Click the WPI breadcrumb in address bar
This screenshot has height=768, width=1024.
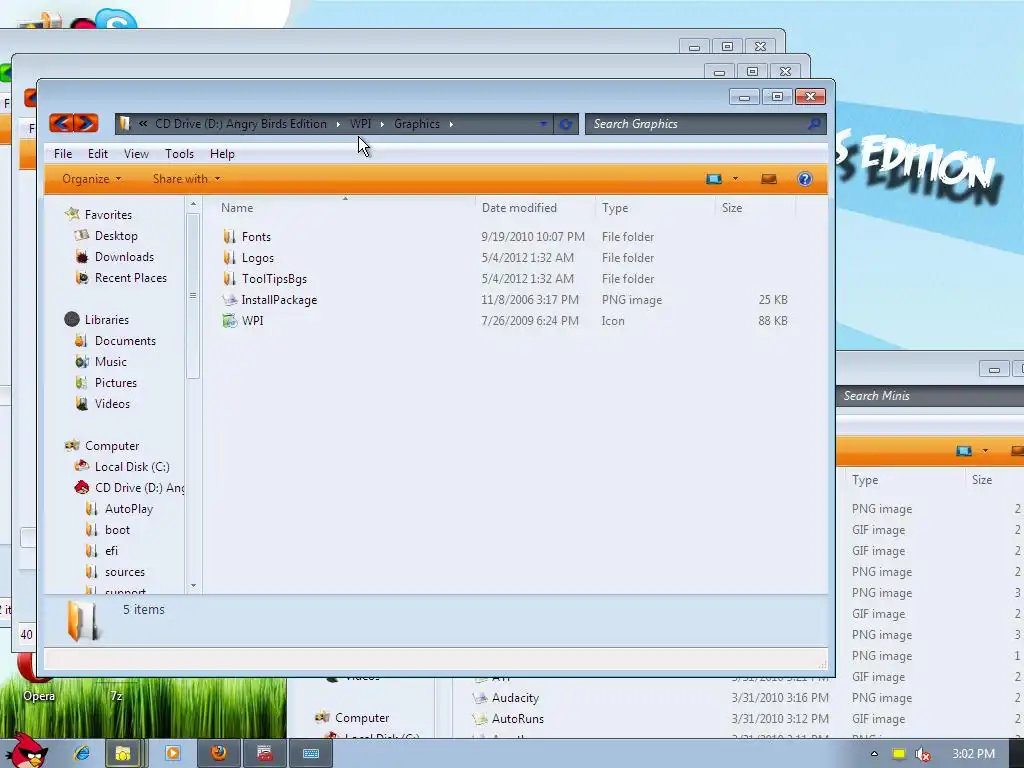coord(360,123)
